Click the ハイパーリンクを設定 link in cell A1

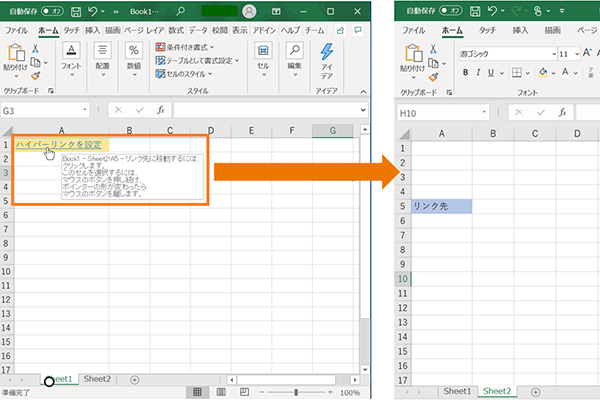coord(58,145)
